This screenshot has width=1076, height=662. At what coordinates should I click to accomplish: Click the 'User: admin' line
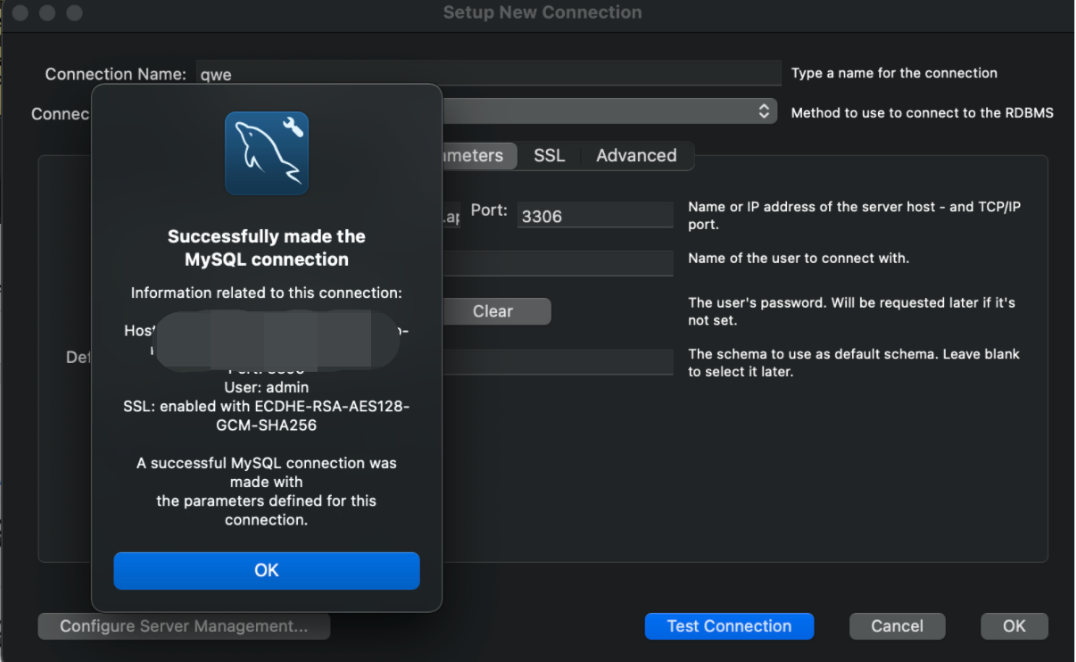(266, 388)
